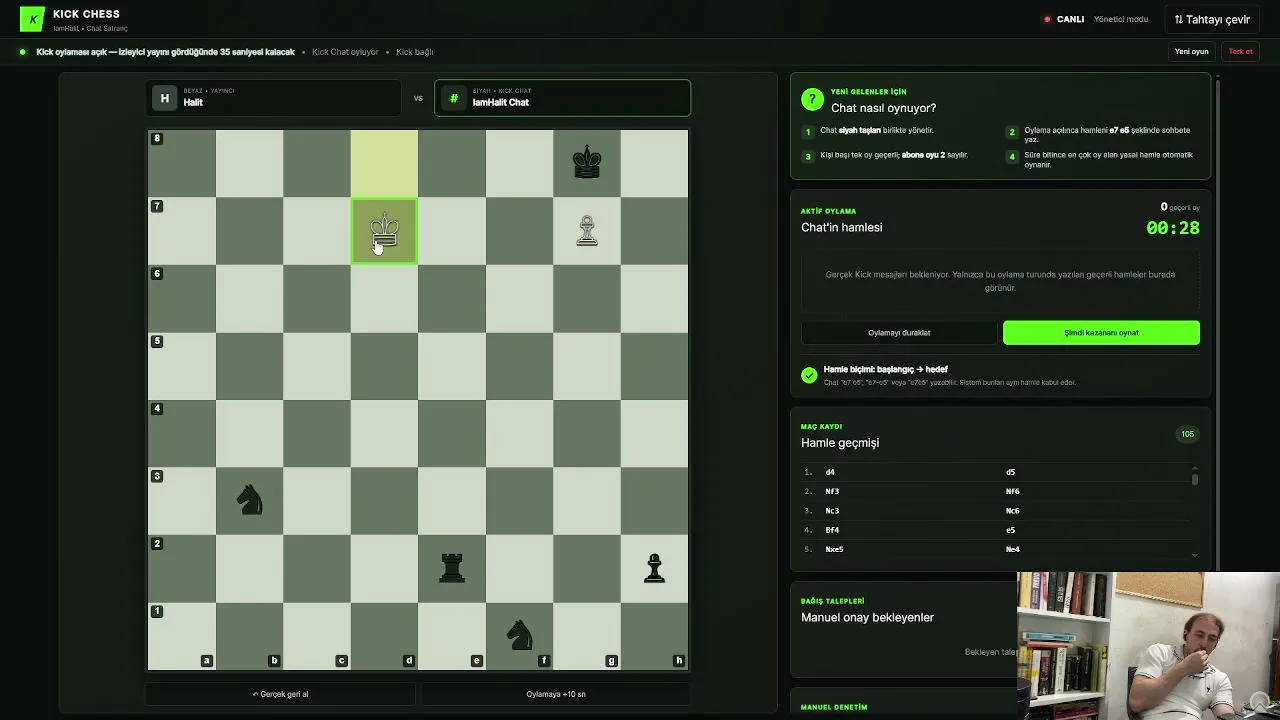This screenshot has height=720, width=1280.
Task: Click the 00:28 voting countdown timer
Action: point(1173,228)
